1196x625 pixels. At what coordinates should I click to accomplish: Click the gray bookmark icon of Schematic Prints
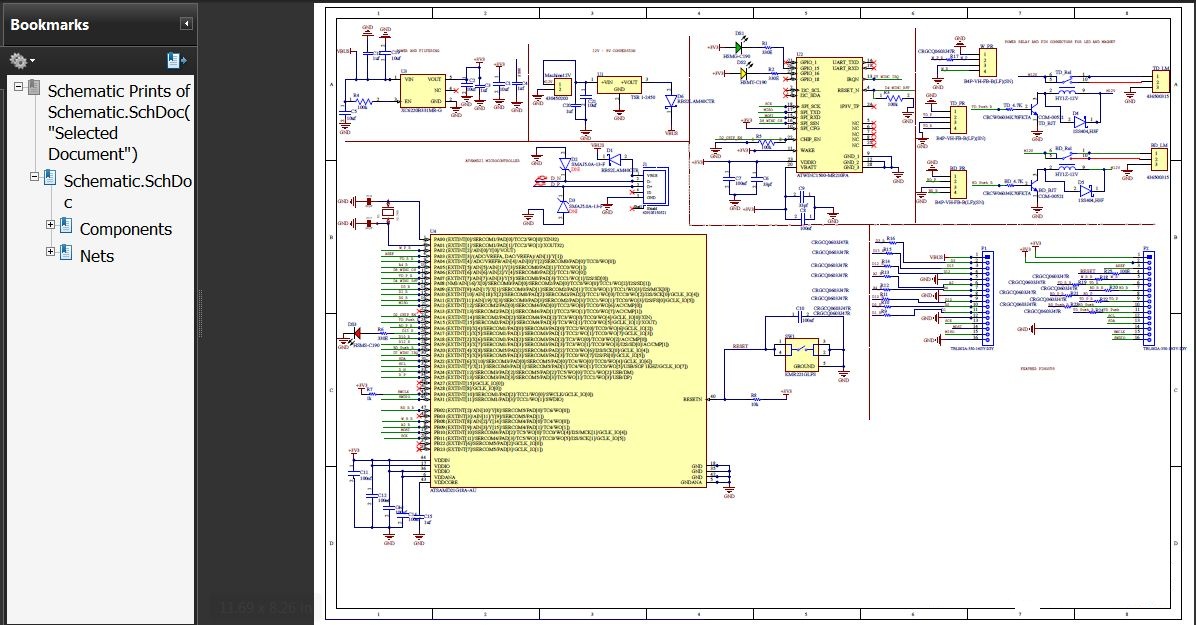pos(34,87)
